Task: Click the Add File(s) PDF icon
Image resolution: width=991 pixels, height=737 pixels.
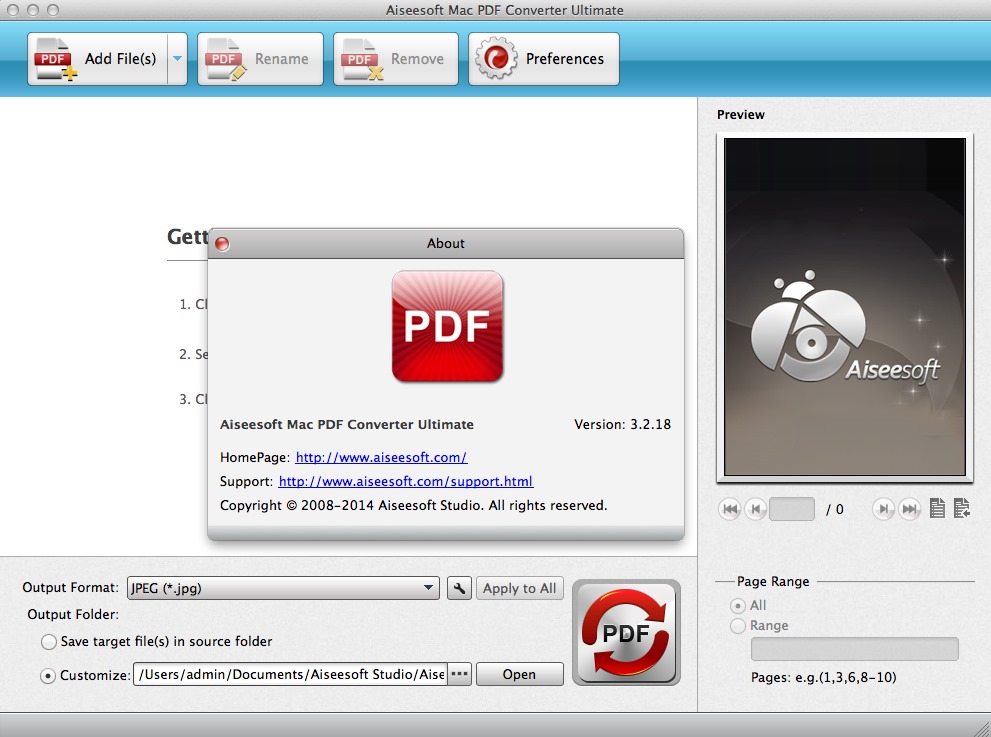Action: tap(56, 59)
